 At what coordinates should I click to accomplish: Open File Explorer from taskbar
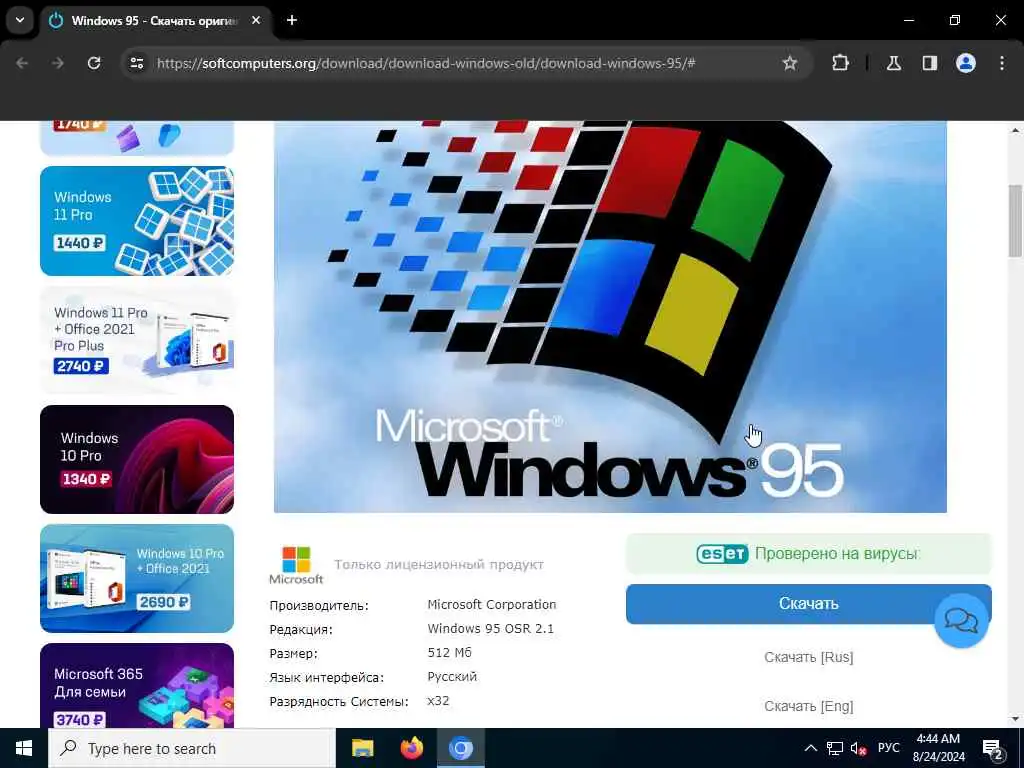362,748
